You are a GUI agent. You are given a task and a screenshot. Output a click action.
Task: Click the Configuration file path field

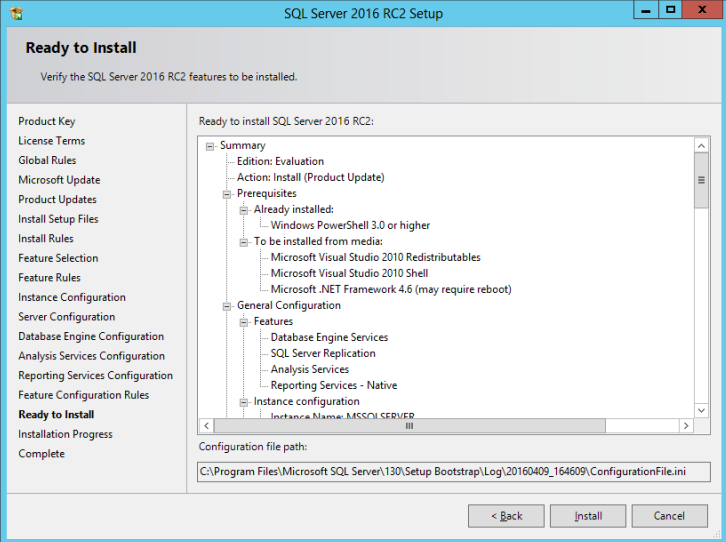tap(454, 472)
